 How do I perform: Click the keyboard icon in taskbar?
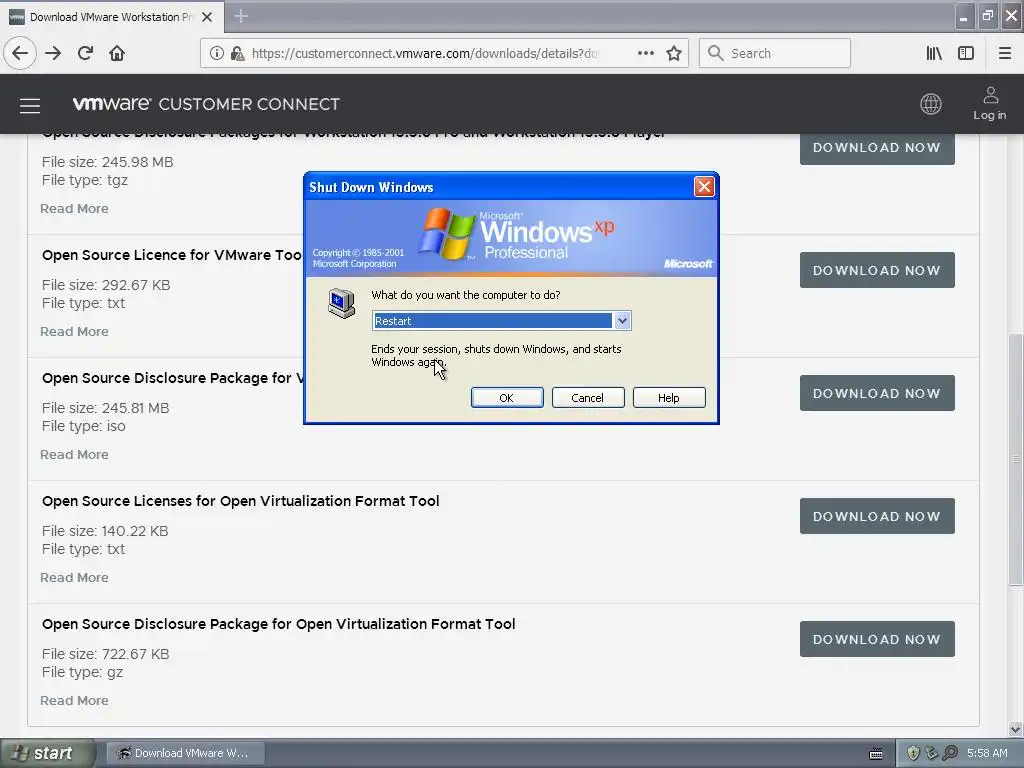click(876, 754)
